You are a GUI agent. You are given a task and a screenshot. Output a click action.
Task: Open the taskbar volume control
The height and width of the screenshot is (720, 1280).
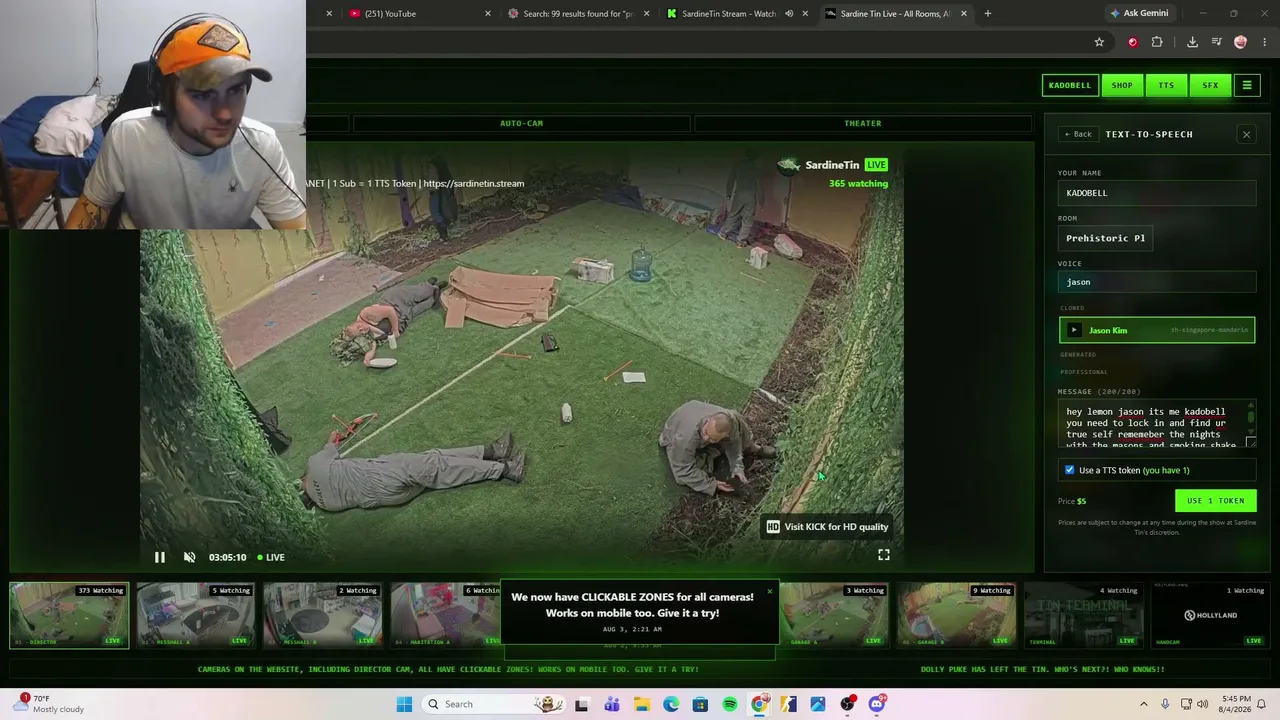[1201, 704]
